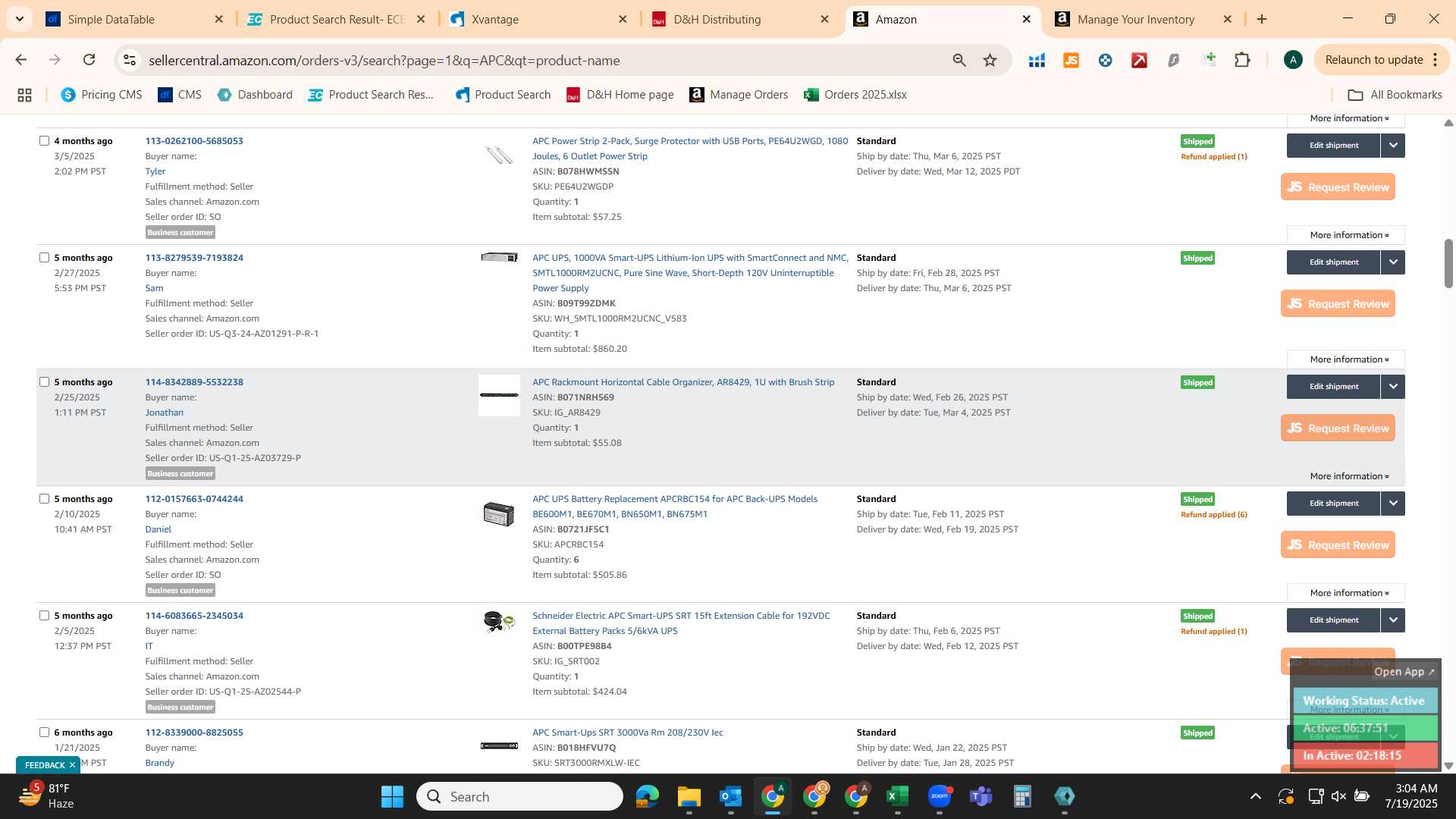This screenshot has height=819, width=1456.
Task: Expand More information under Cable Organizer order
Action: click(x=1346, y=476)
